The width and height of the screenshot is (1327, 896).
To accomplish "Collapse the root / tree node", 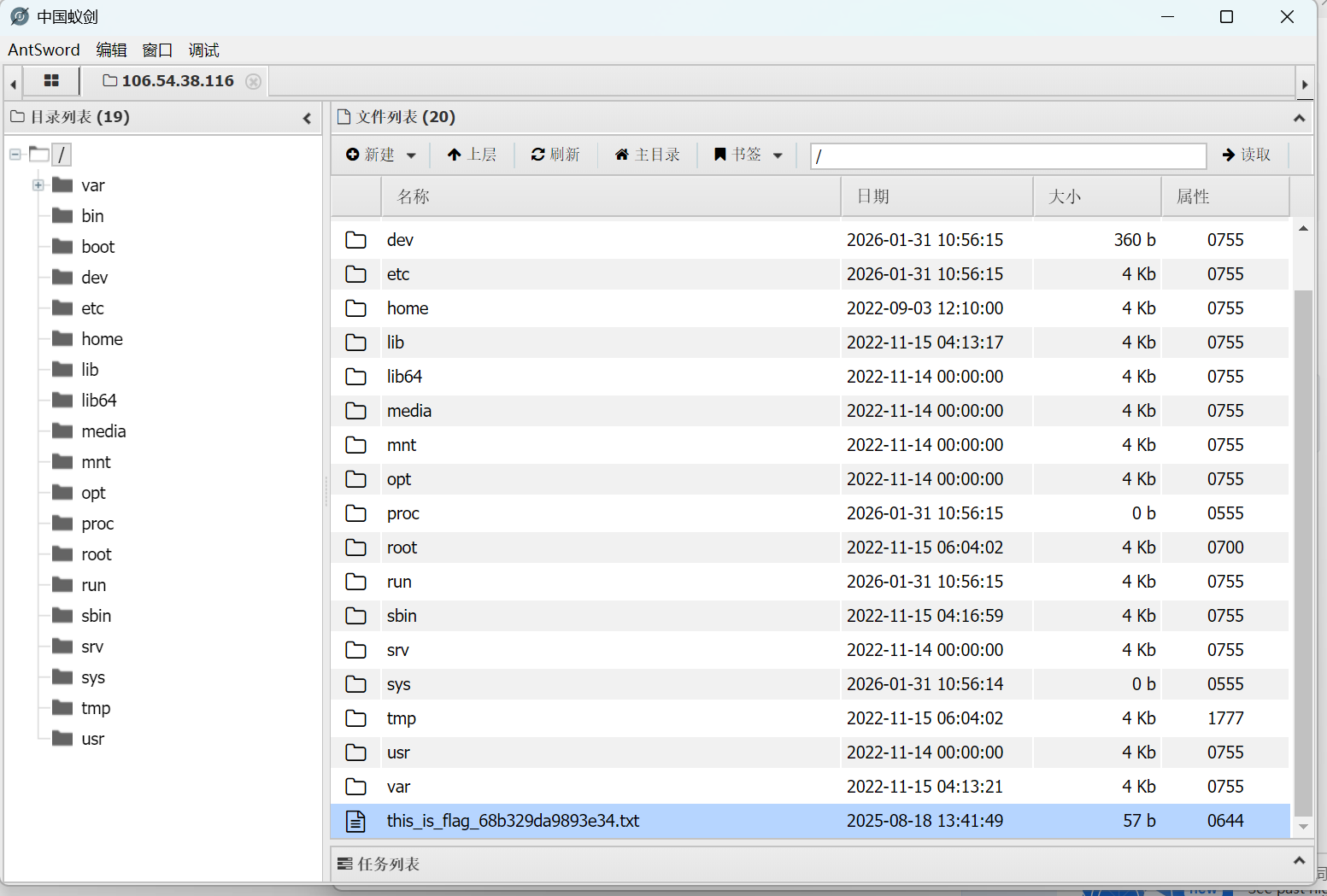I will [15, 155].
